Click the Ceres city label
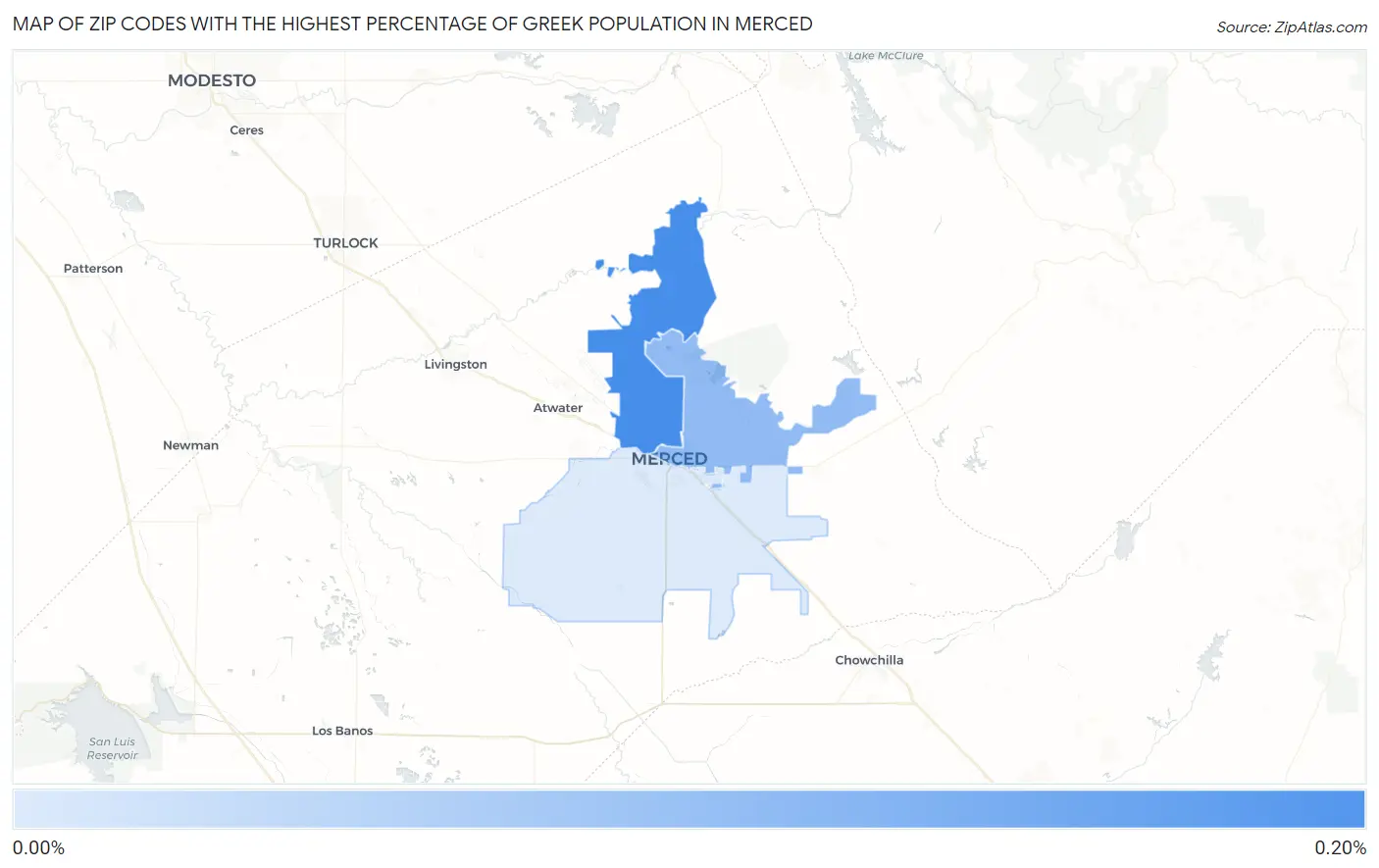This screenshot has width=1379, height=868. click(x=246, y=129)
